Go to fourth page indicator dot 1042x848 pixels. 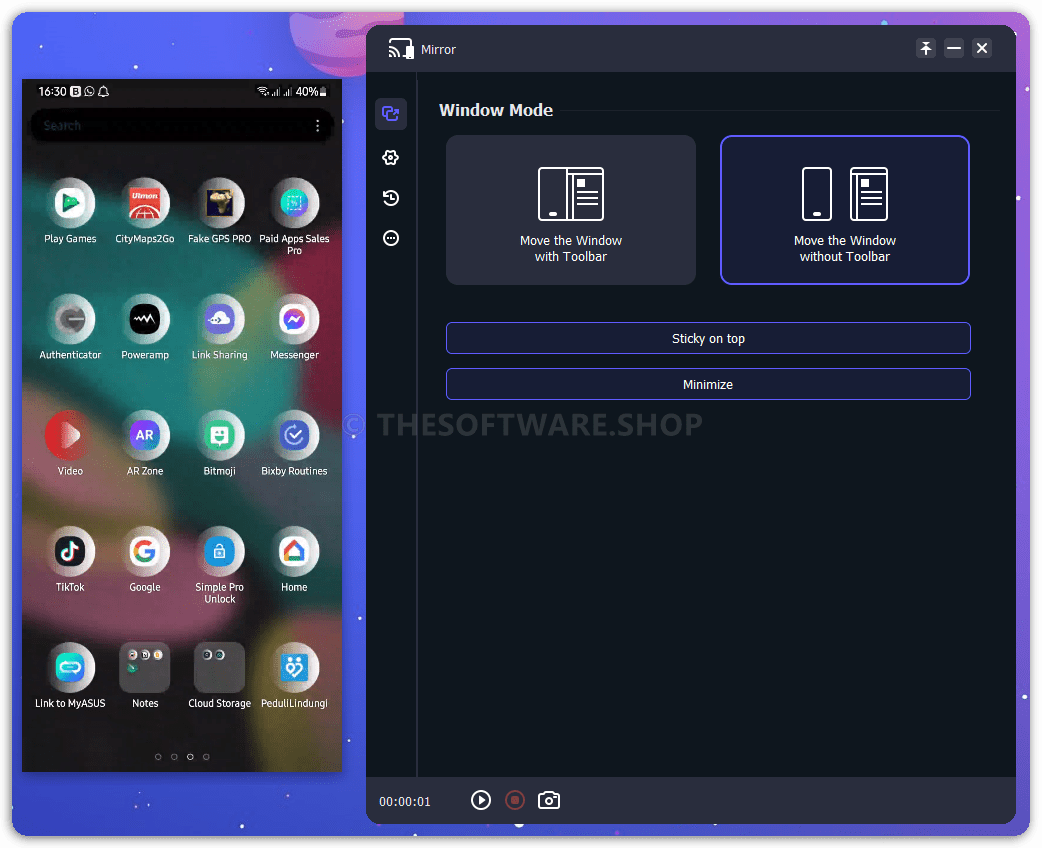pos(206,757)
